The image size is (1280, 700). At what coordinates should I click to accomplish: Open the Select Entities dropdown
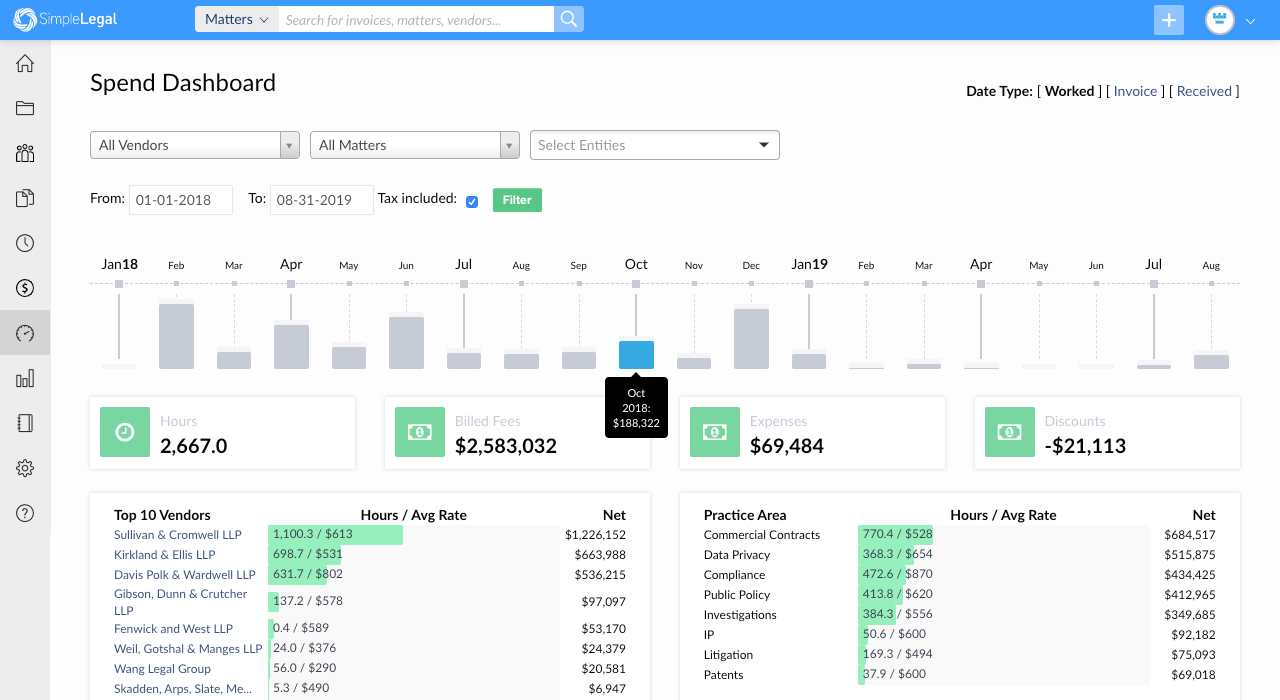point(654,144)
